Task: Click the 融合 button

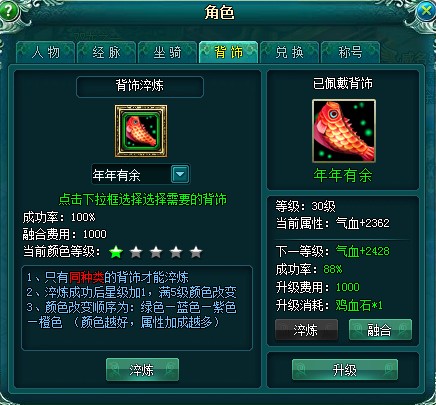Action: click(x=380, y=330)
